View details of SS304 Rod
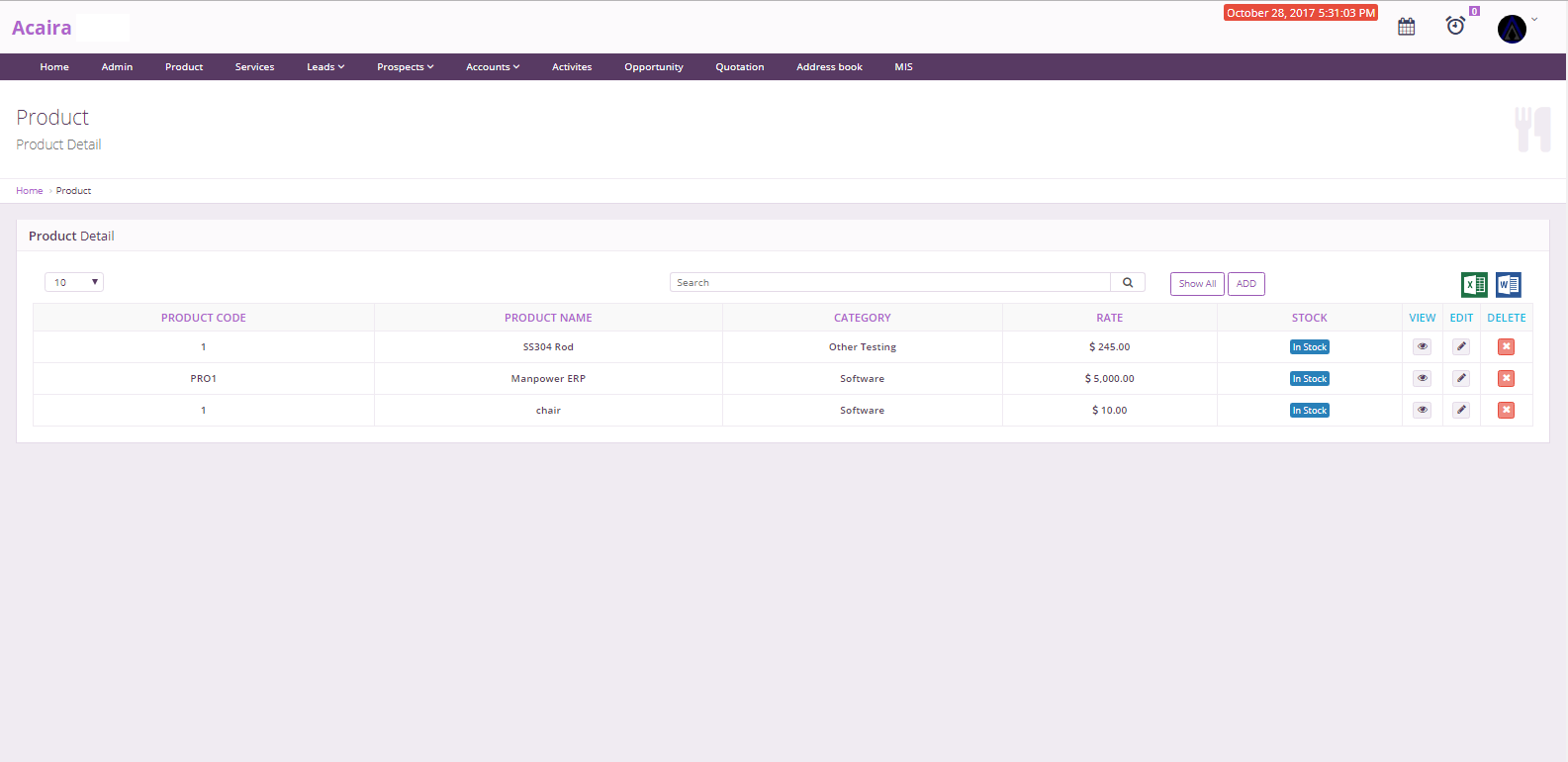This screenshot has width=1568, height=762. click(x=1422, y=347)
